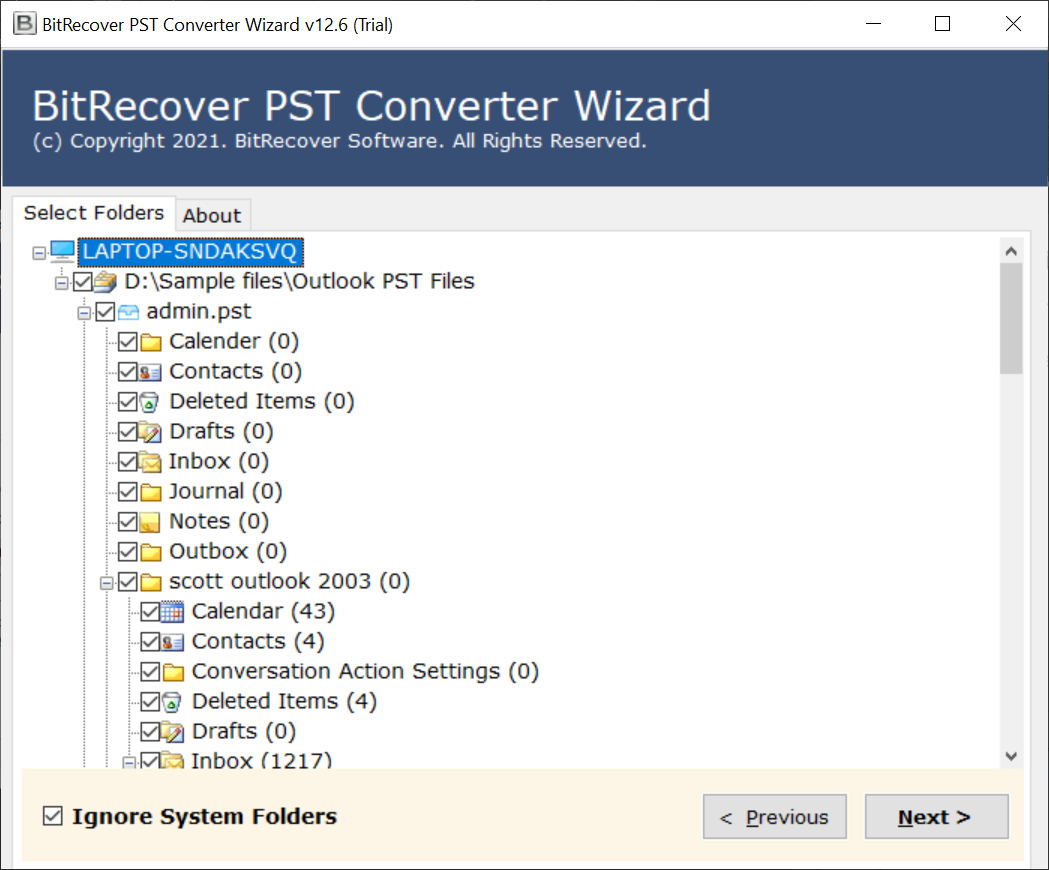Uncheck the Calendar (43) checkbox
This screenshot has width=1049, height=870.
coord(151,612)
